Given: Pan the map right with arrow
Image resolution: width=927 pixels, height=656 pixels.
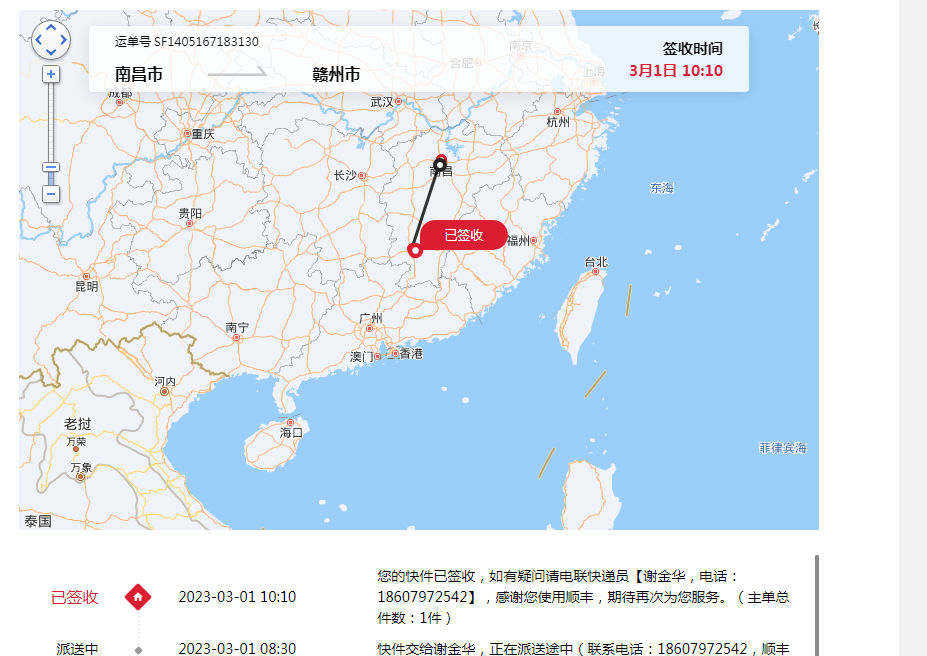Looking at the screenshot, I should point(63,40).
